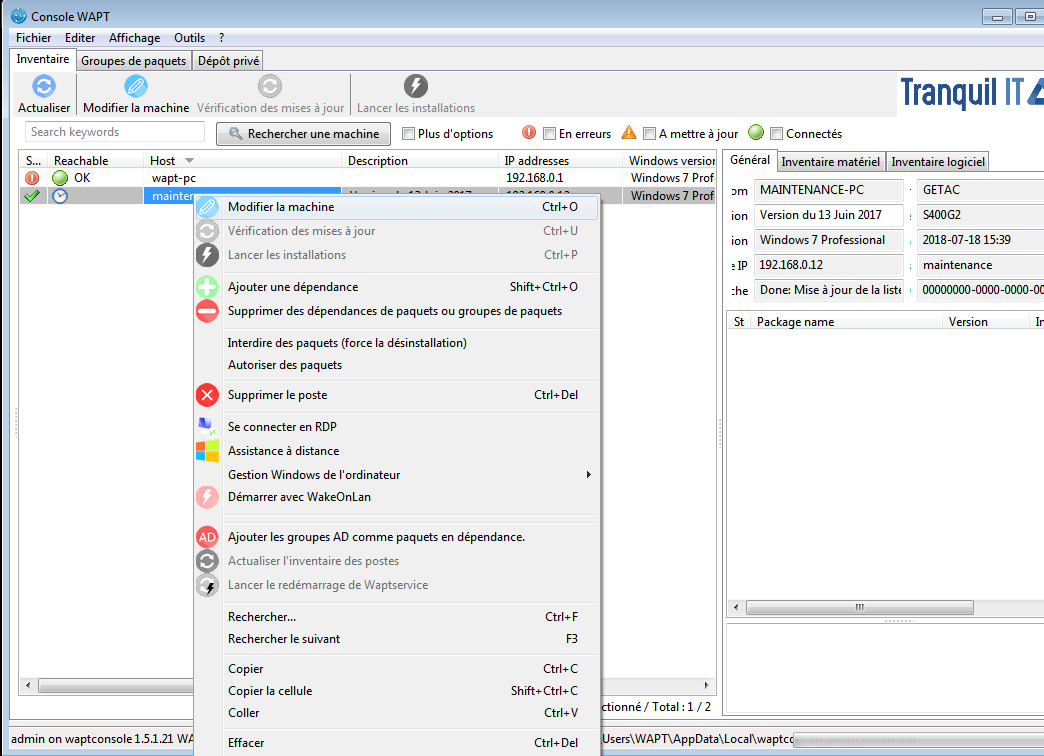
Task: Click the green reachable icon in wapt-pc row
Action: [x=60, y=178]
